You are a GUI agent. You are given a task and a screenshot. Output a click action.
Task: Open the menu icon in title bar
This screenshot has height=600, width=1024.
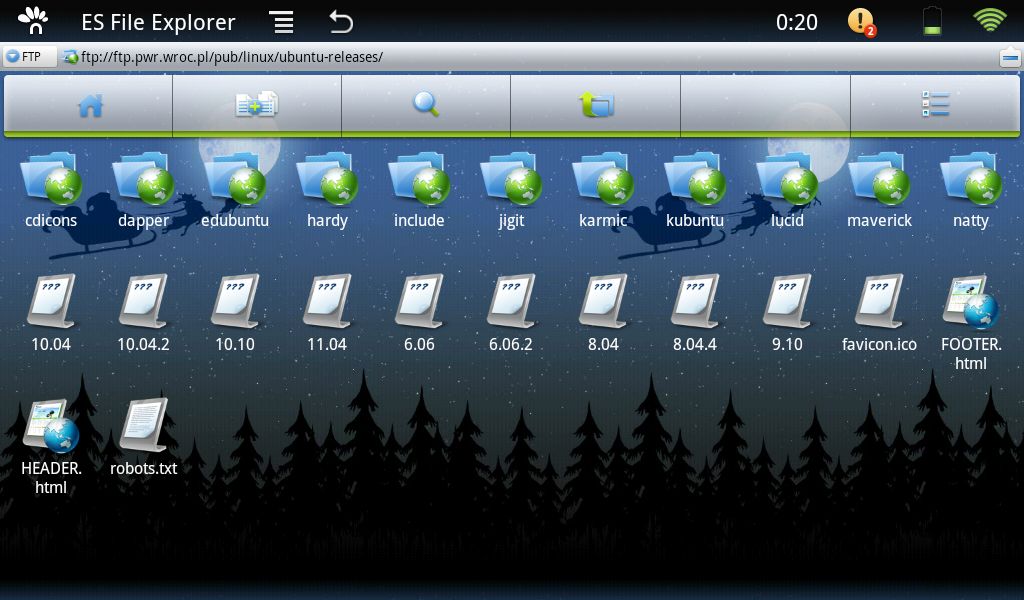(x=282, y=22)
